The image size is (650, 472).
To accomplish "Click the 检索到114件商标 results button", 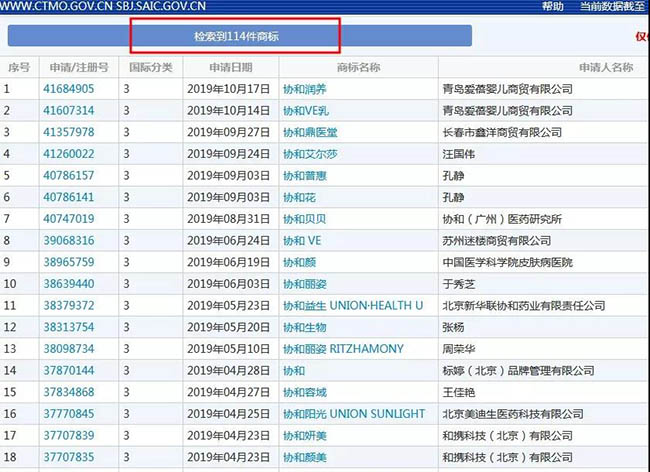I will tap(236, 36).
